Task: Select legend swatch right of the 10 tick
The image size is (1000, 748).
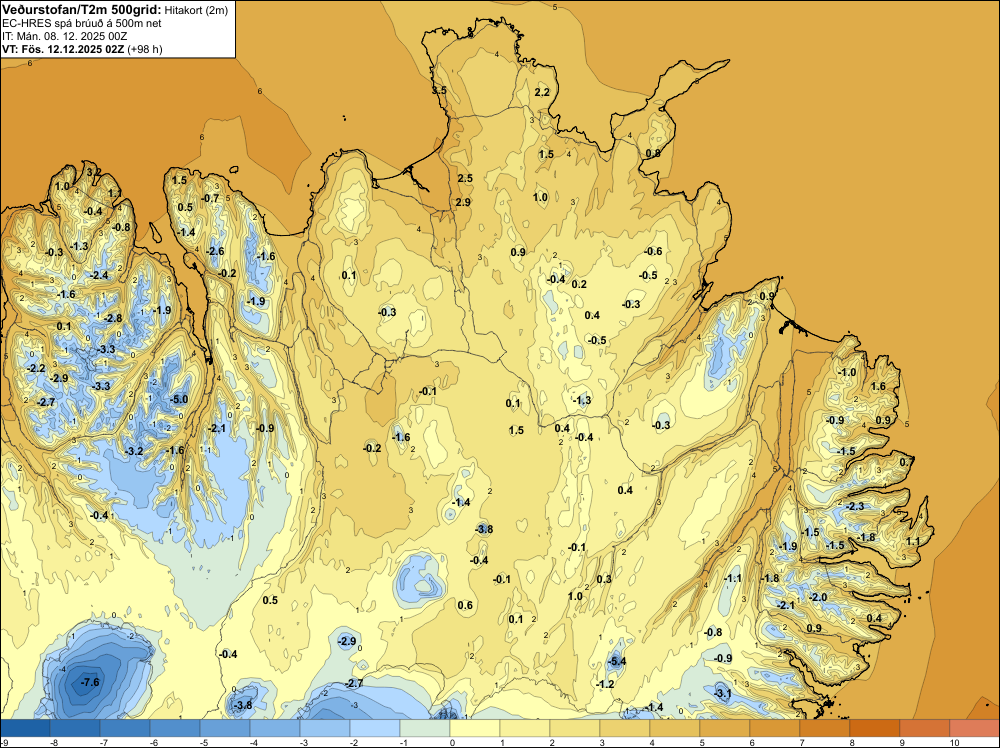Action: (974, 728)
